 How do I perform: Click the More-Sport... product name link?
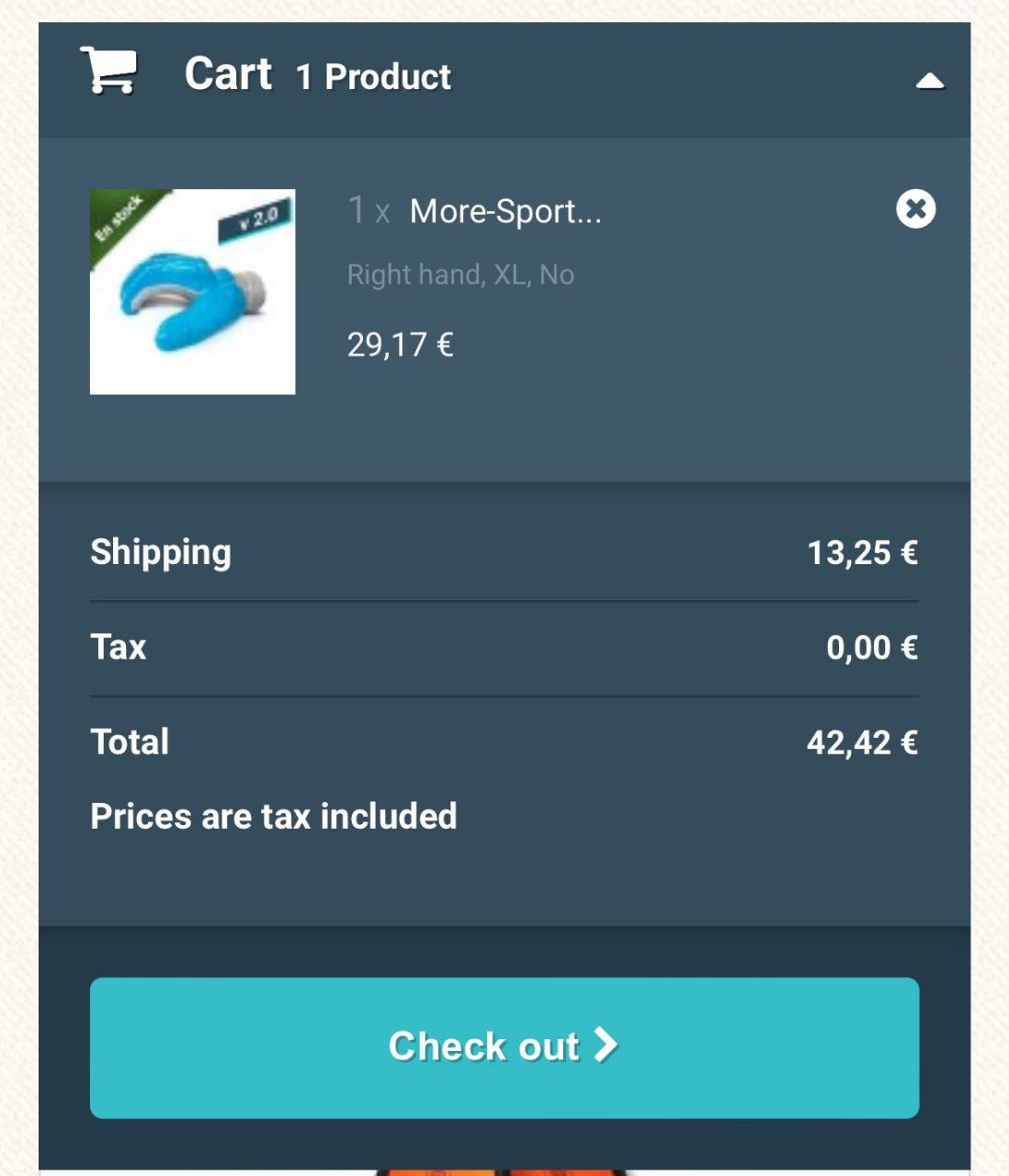(x=505, y=212)
